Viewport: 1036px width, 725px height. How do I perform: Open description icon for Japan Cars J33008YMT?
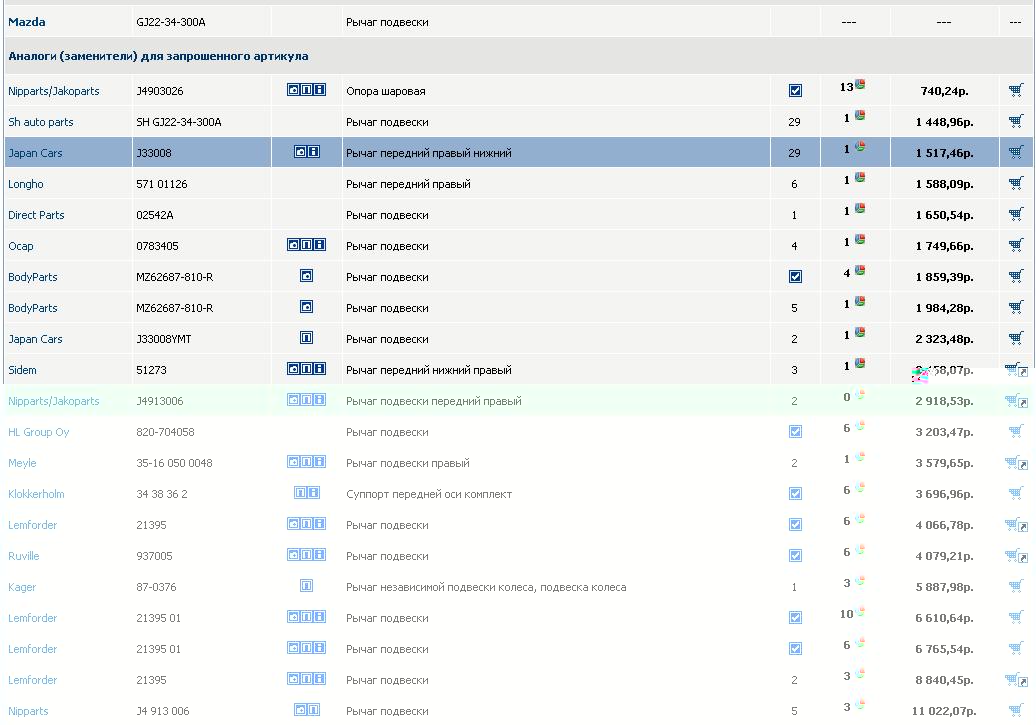click(307, 338)
